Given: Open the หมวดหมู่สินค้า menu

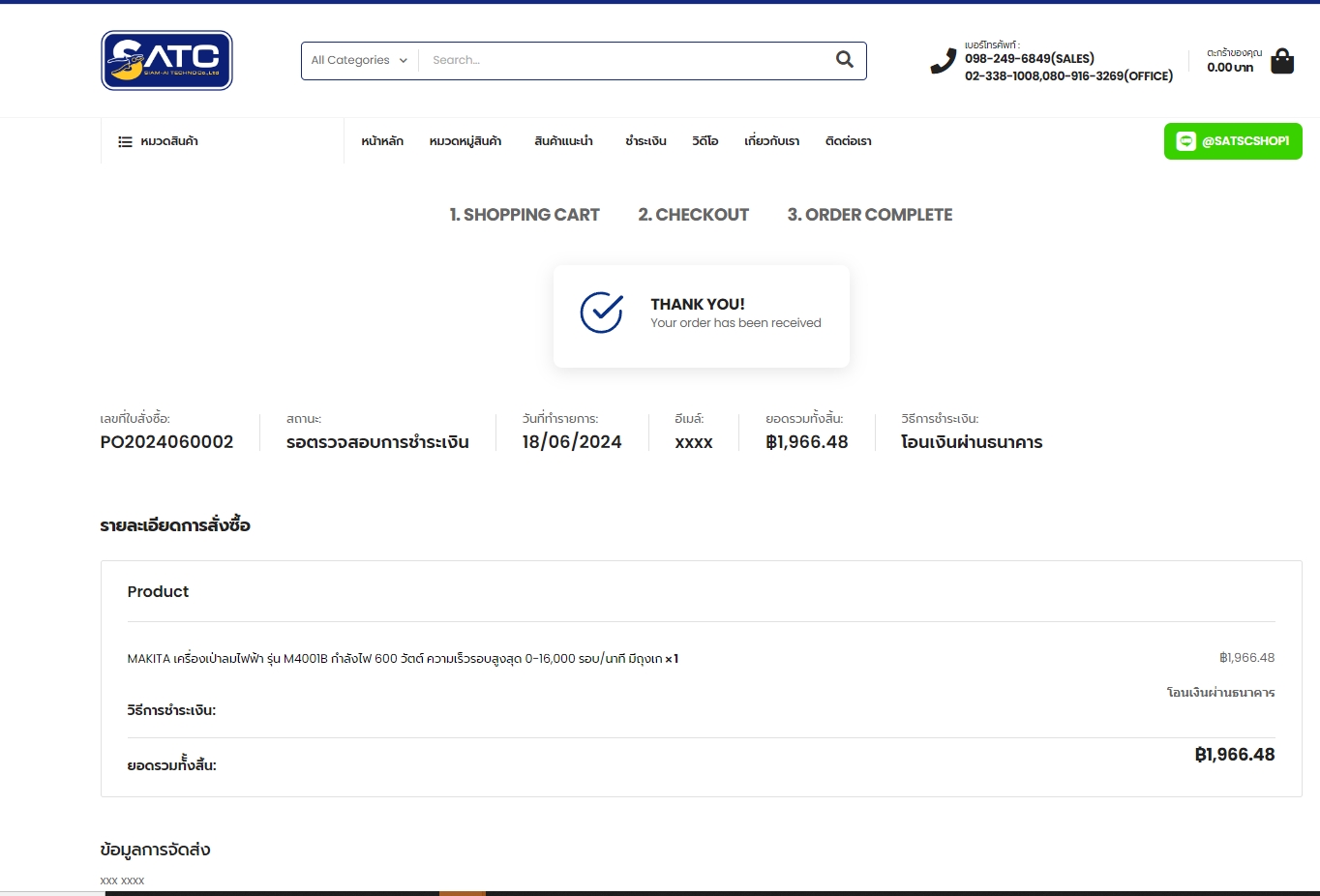Looking at the screenshot, I should pyautogui.click(x=465, y=141).
